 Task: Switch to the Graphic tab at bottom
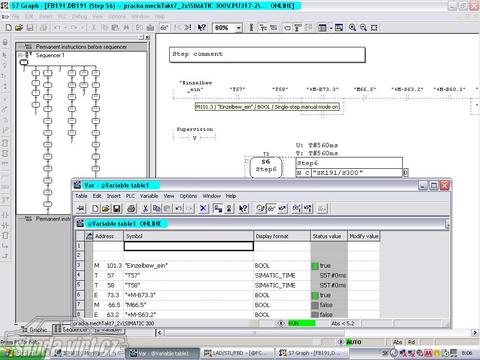pyautogui.click(x=35, y=330)
